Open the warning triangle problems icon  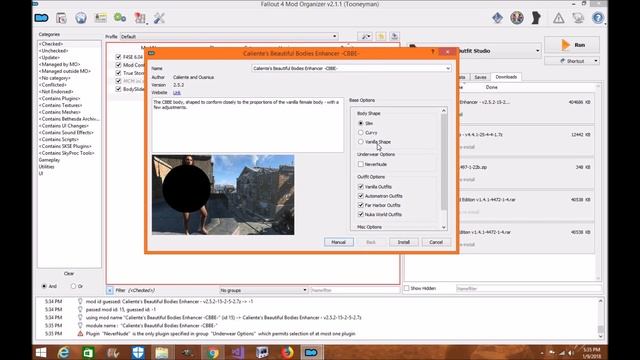click(558, 18)
